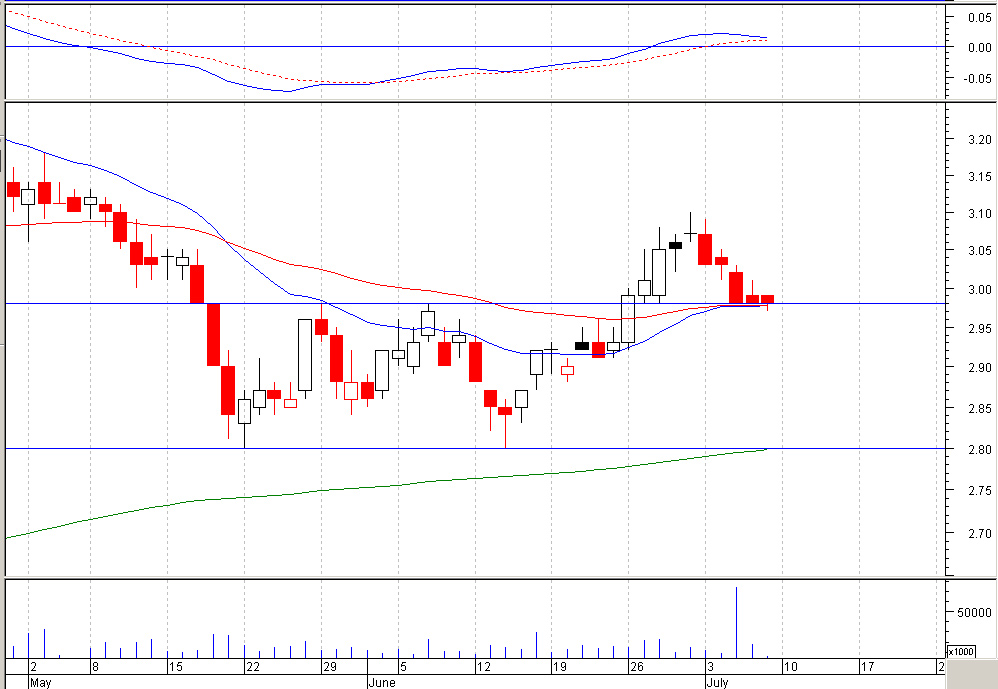Click the 2.95 price axis label
This screenshot has width=998, height=689.
tap(979, 328)
